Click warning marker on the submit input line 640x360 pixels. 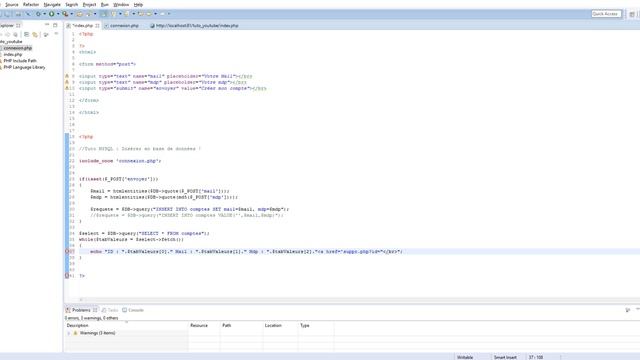[x=67, y=88]
